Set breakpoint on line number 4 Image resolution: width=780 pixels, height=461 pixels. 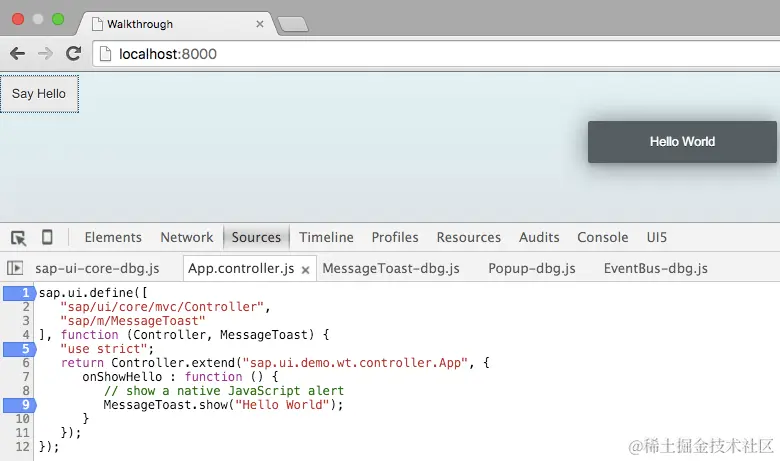click(26, 335)
